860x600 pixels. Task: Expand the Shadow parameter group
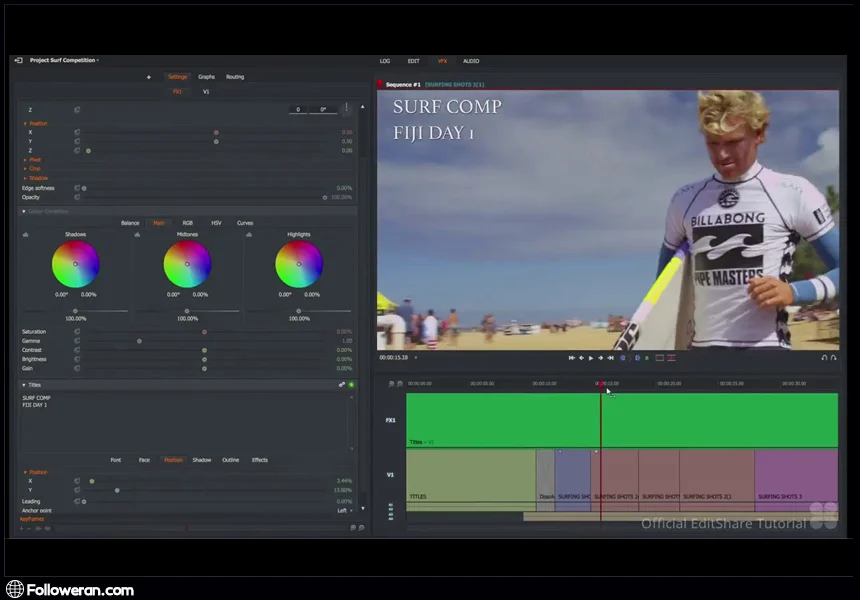click(36, 178)
